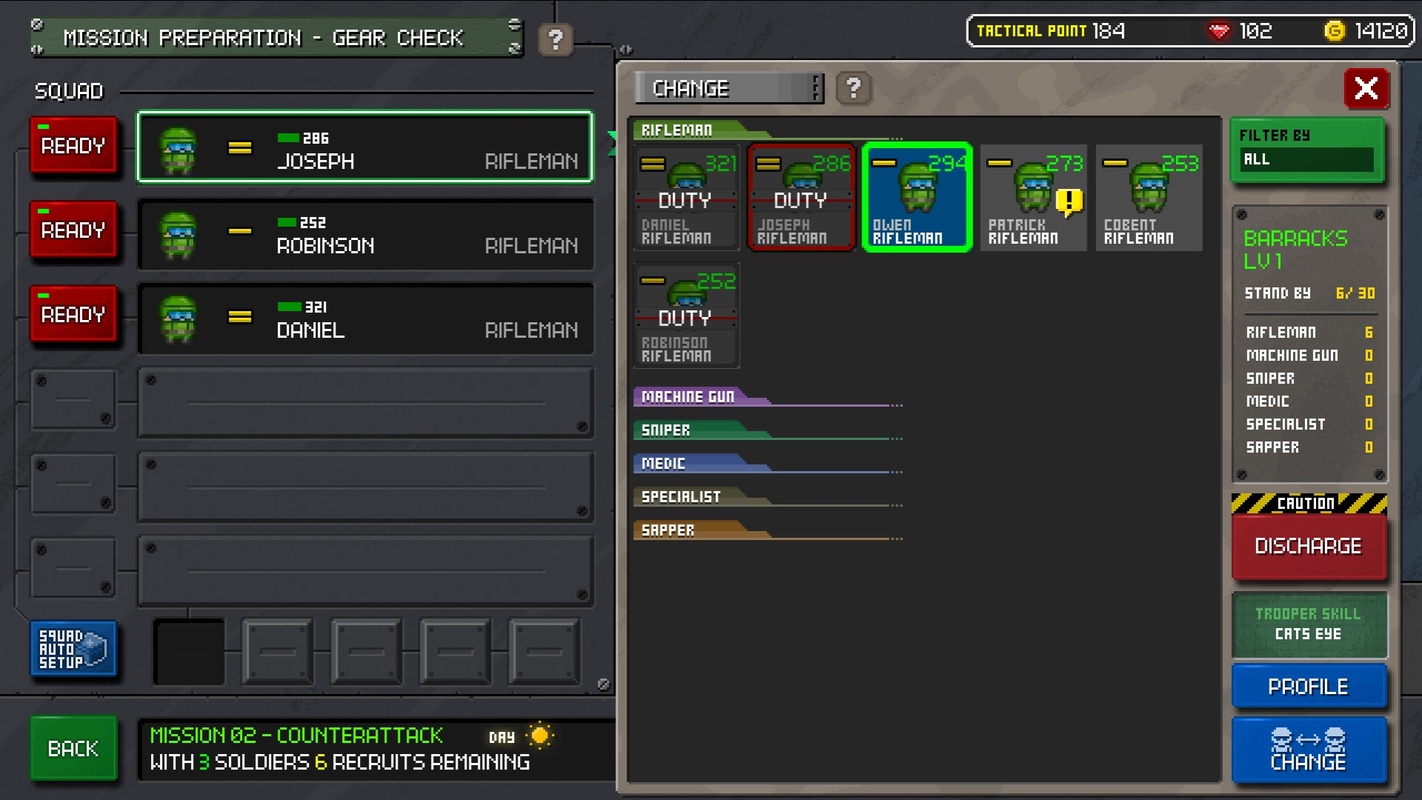Select Owen rifleman soldier card
This screenshot has height=800, width=1422.
(917, 198)
